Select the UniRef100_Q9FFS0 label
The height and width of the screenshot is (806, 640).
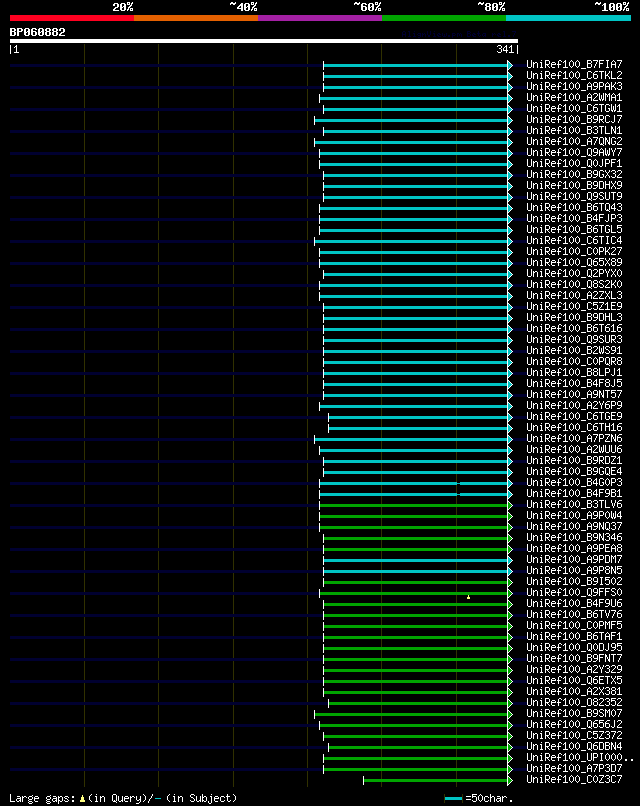click(574, 592)
